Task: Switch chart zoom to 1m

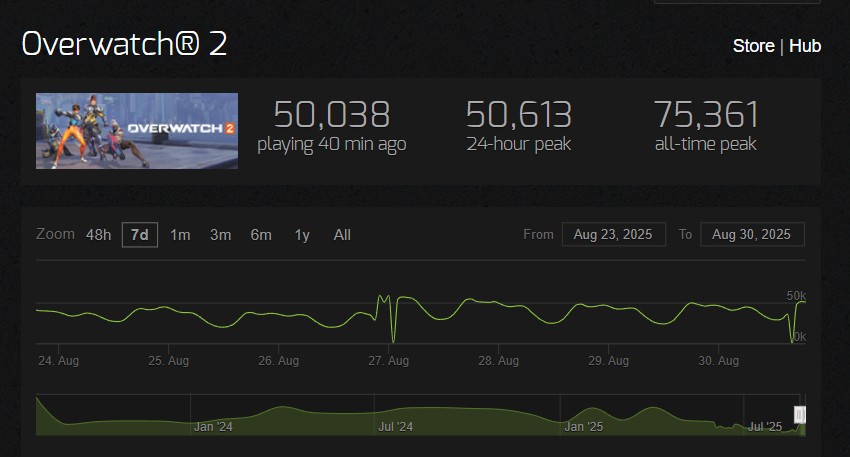Action: tap(180, 235)
